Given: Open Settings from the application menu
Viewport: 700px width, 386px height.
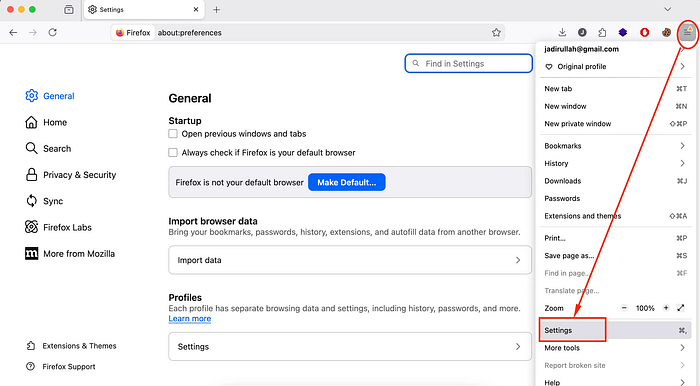Looking at the screenshot, I should coord(616,330).
